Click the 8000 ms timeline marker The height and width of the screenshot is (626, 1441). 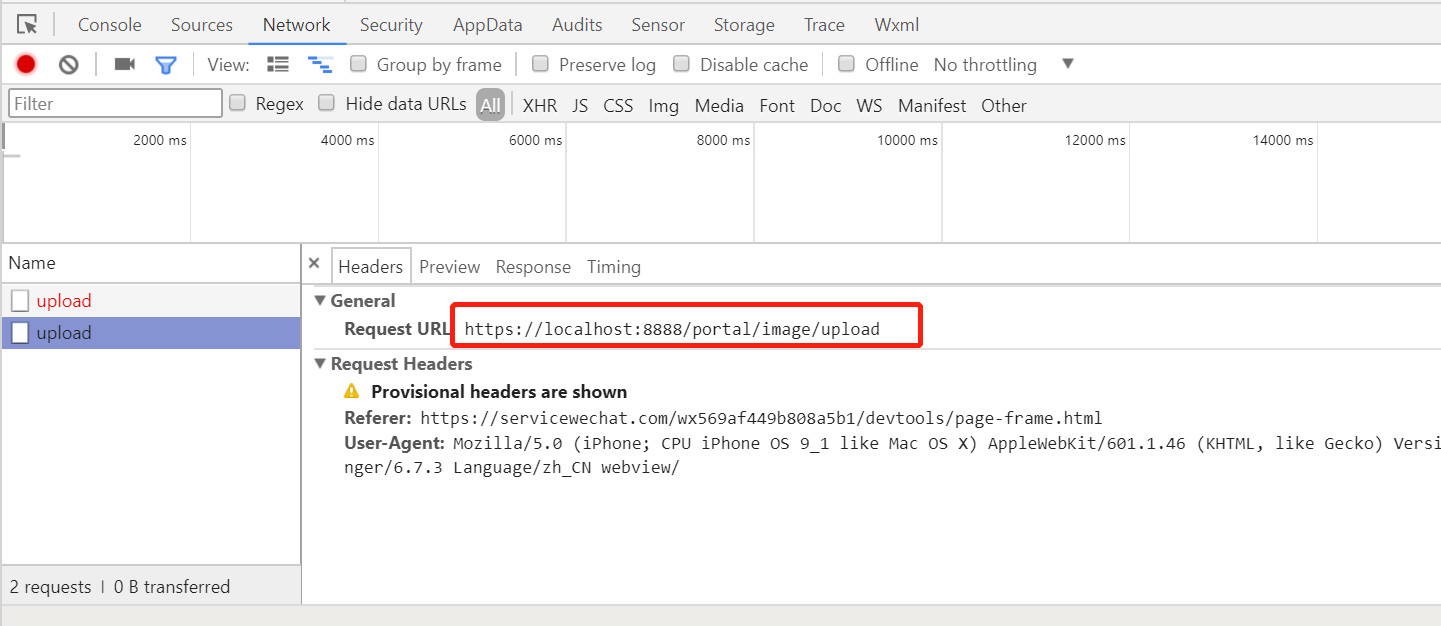pos(723,140)
